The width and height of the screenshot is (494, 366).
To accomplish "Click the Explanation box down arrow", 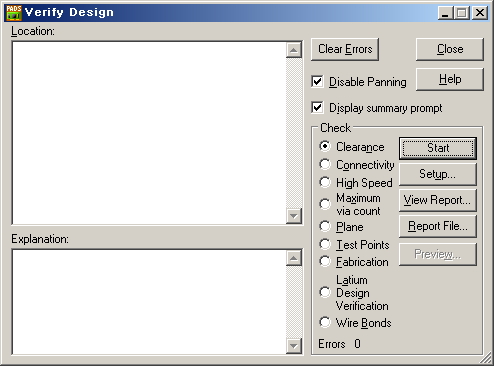I will point(294,346).
